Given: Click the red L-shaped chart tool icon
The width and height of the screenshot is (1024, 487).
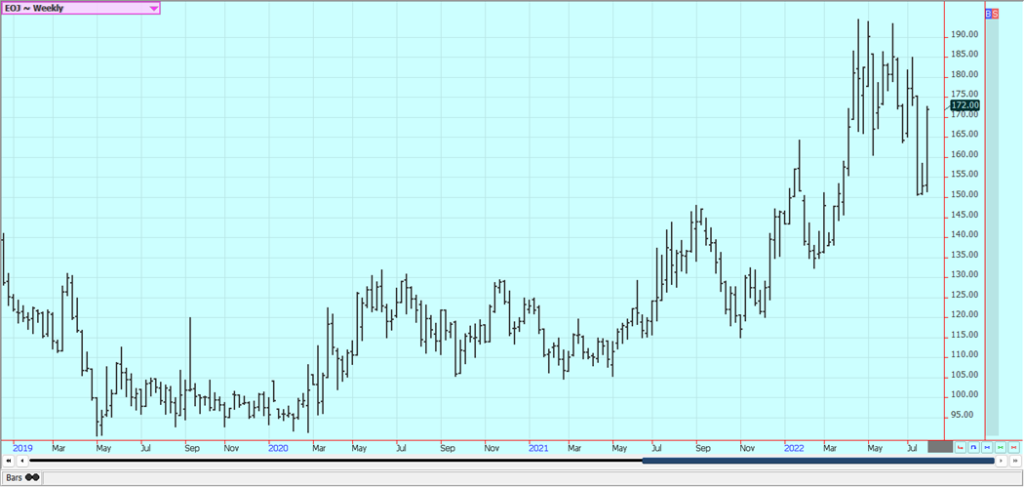Looking at the screenshot, I should [x=960, y=447].
